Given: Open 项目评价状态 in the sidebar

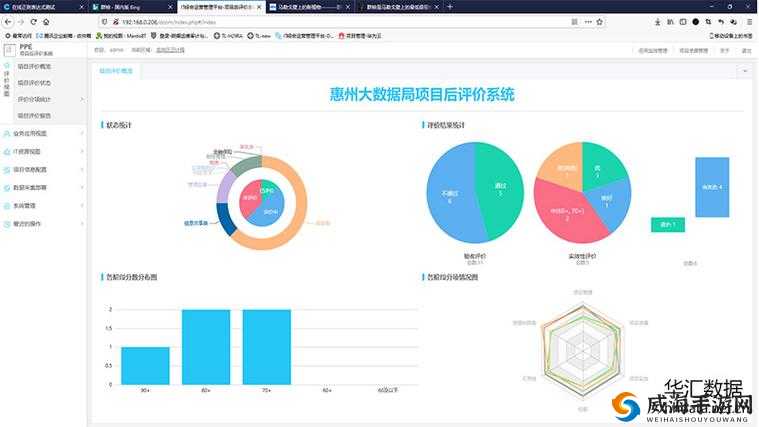Looking at the screenshot, I should point(34,83).
